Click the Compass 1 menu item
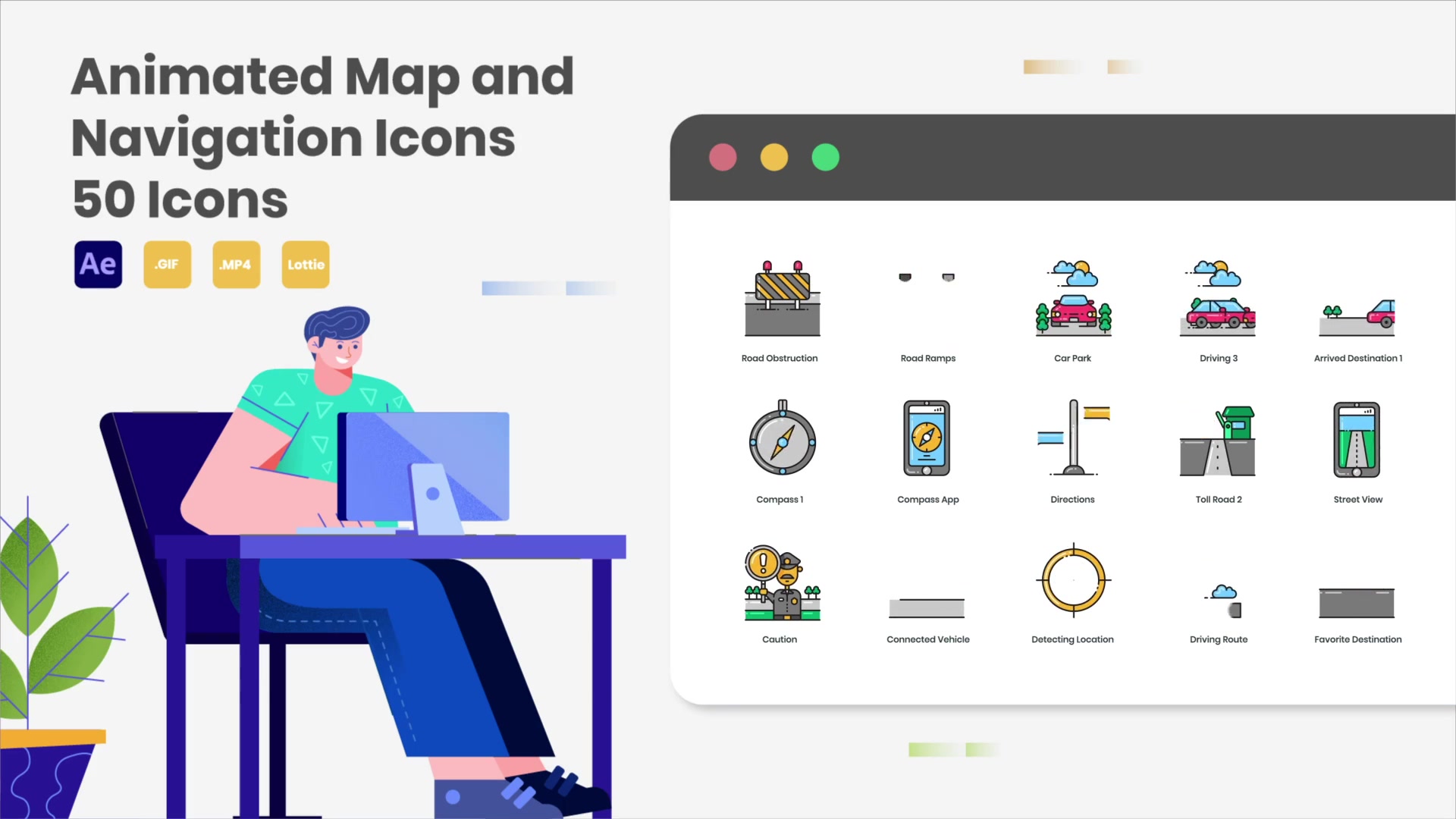This screenshot has height=819, width=1456. point(780,450)
